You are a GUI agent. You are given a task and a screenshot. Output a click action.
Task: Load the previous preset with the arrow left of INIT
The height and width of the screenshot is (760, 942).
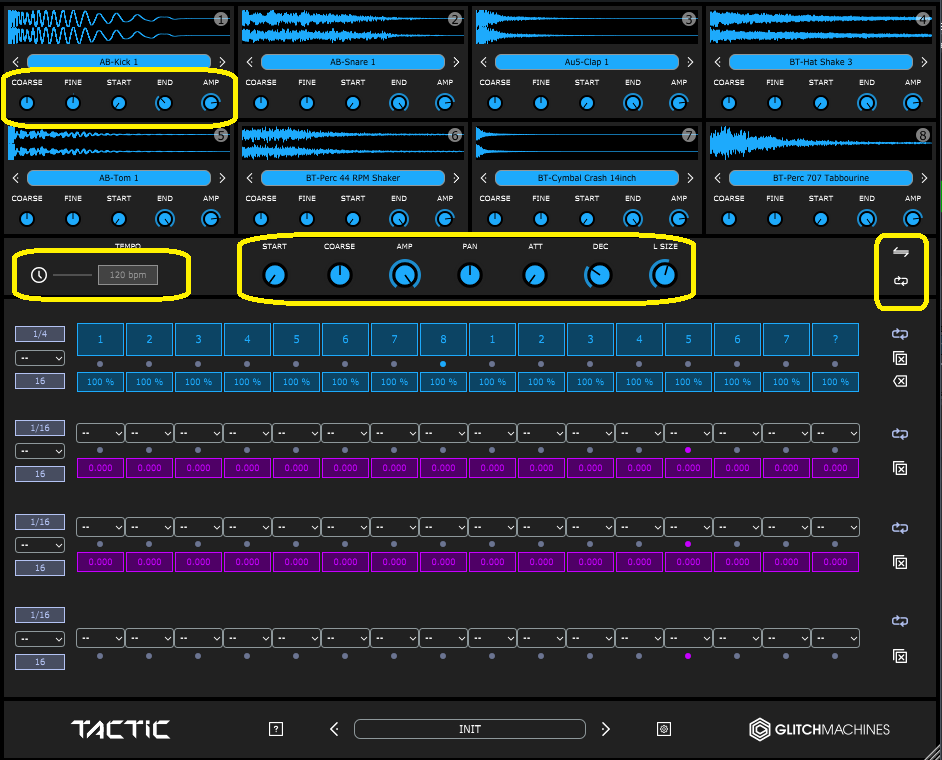(x=335, y=729)
